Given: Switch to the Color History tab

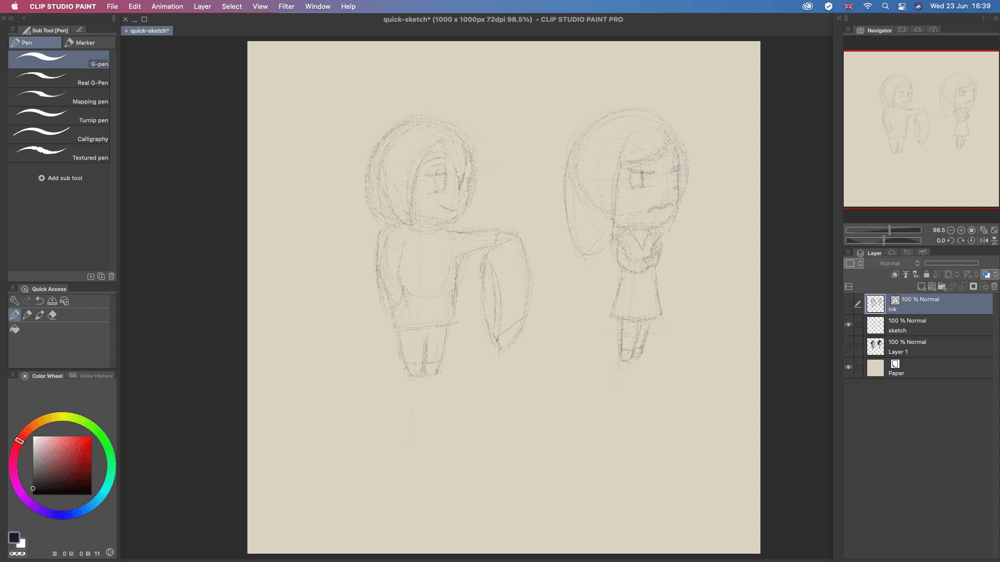Looking at the screenshot, I should point(91,376).
